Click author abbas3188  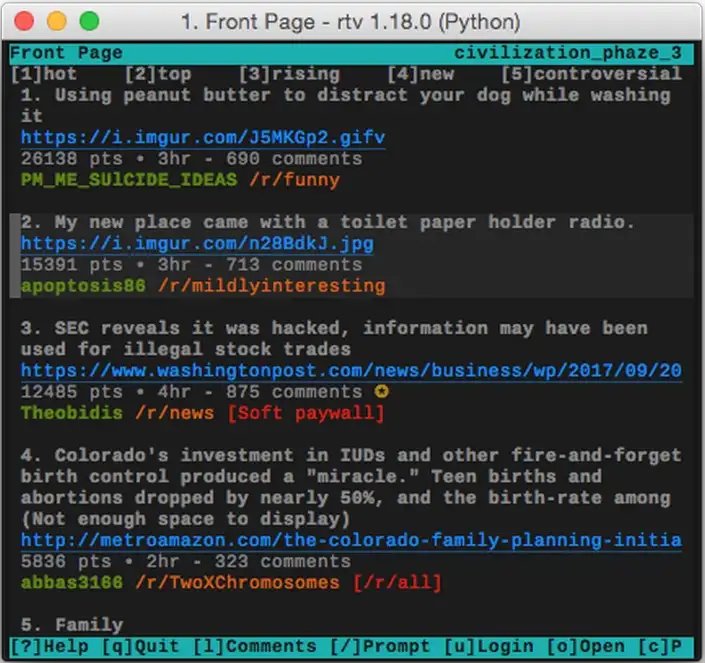click(72, 583)
